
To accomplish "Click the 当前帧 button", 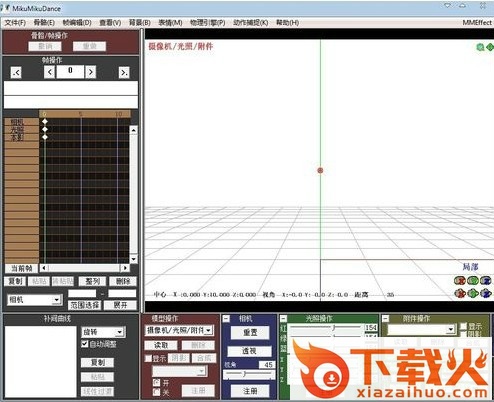I will click(21, 268).
